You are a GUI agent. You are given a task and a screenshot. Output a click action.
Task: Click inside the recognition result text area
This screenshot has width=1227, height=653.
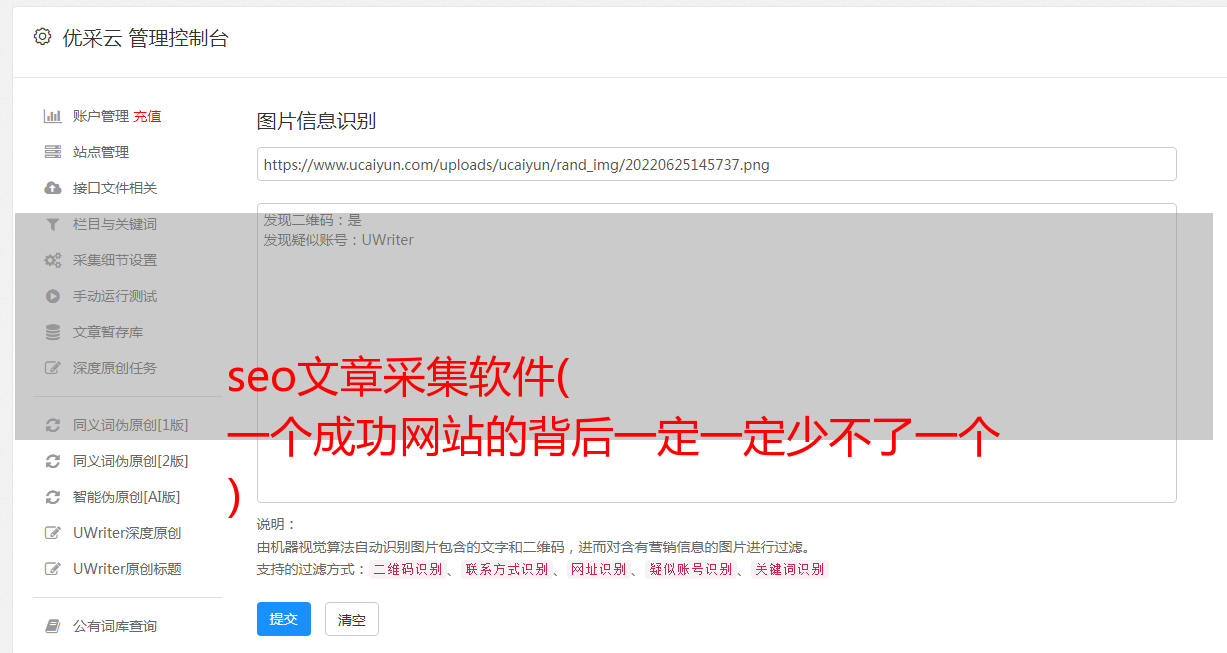(x=716, y=352)
